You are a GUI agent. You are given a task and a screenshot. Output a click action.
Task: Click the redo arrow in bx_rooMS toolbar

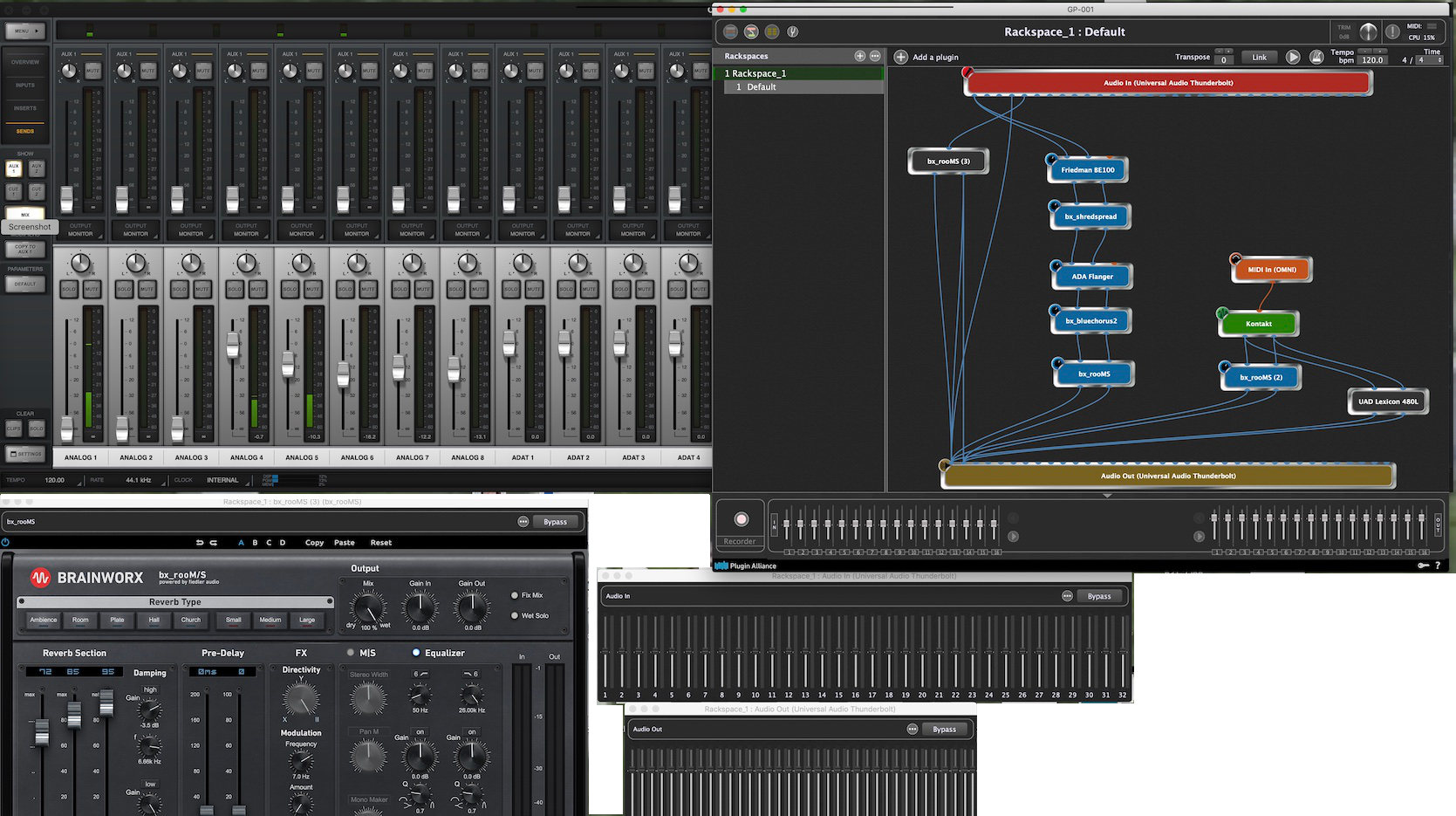(x=213, y=543)
